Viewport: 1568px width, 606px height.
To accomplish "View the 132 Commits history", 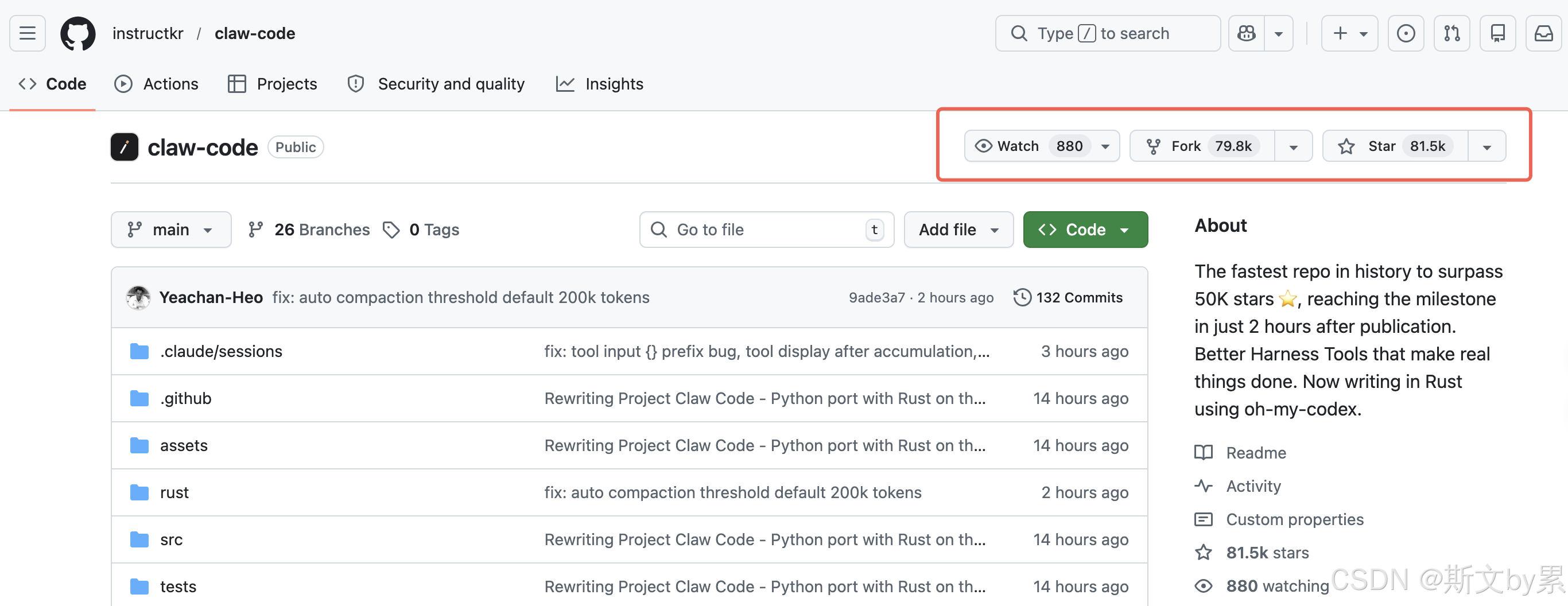I will tap(1068, 297).
